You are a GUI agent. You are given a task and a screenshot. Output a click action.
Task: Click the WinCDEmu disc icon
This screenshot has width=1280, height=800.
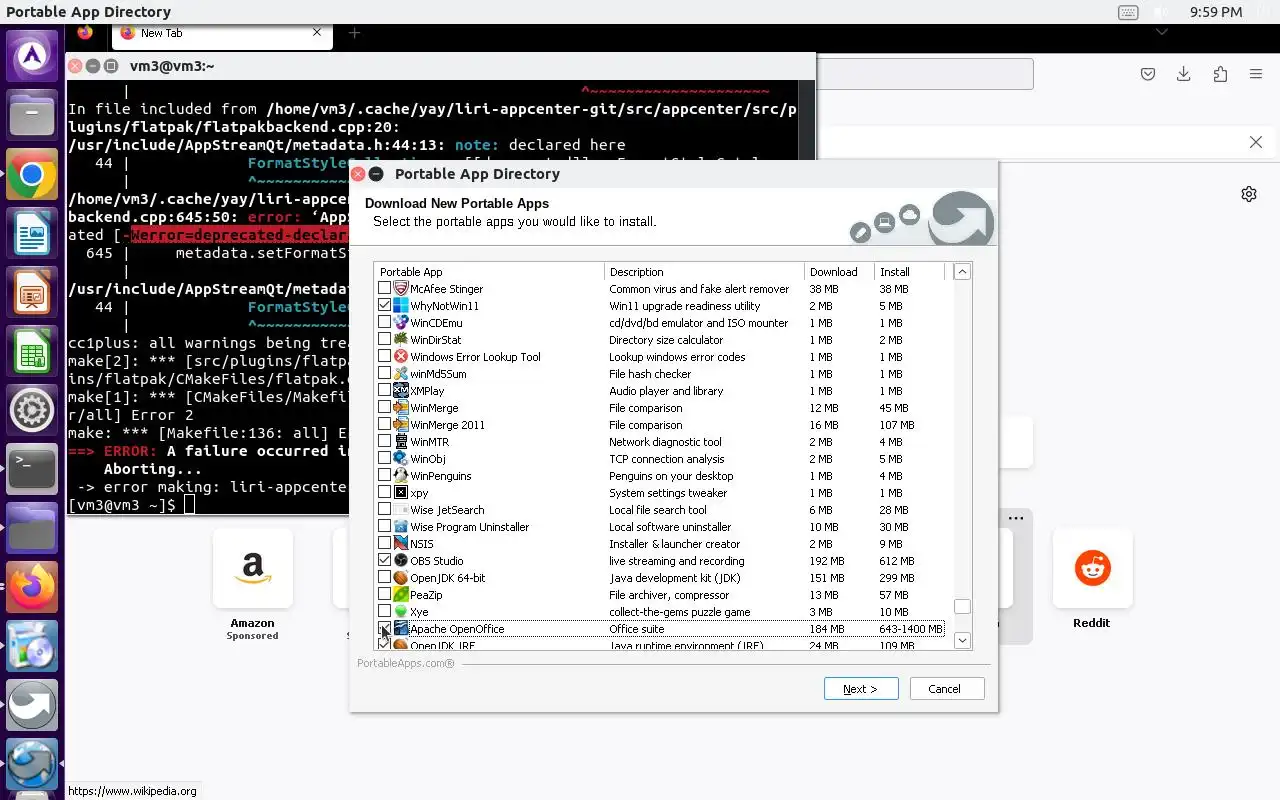[x=401, y=323]
